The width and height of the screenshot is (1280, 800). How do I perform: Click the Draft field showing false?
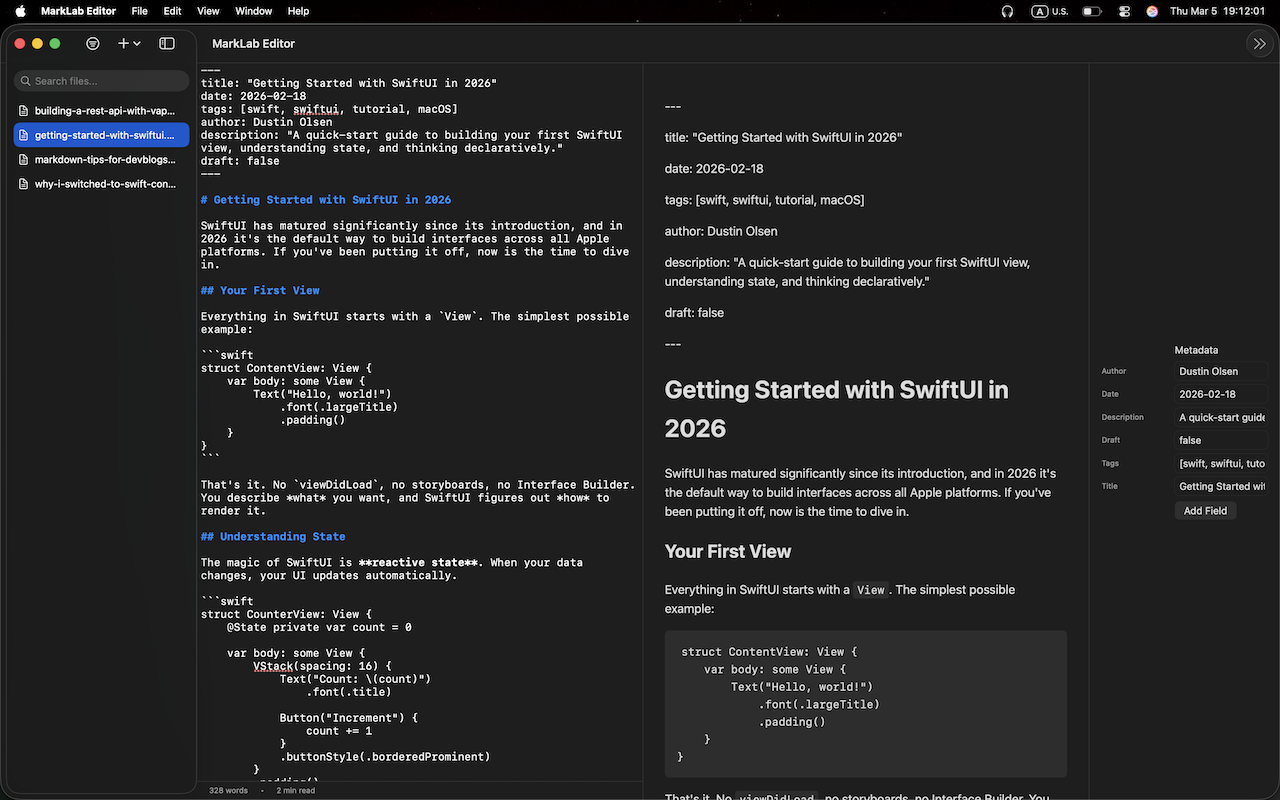(x=1221, y=440)
